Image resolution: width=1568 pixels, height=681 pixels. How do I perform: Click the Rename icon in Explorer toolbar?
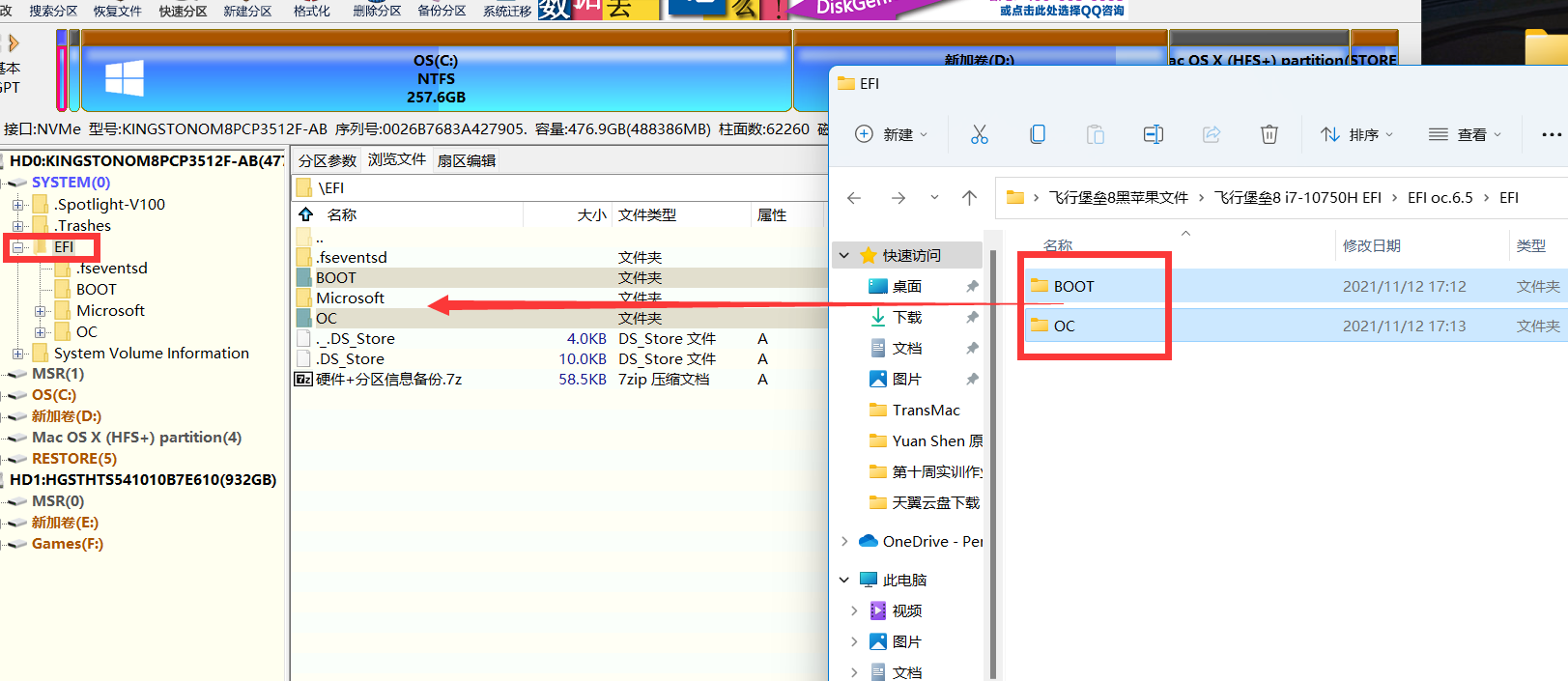pos(1153,134)
